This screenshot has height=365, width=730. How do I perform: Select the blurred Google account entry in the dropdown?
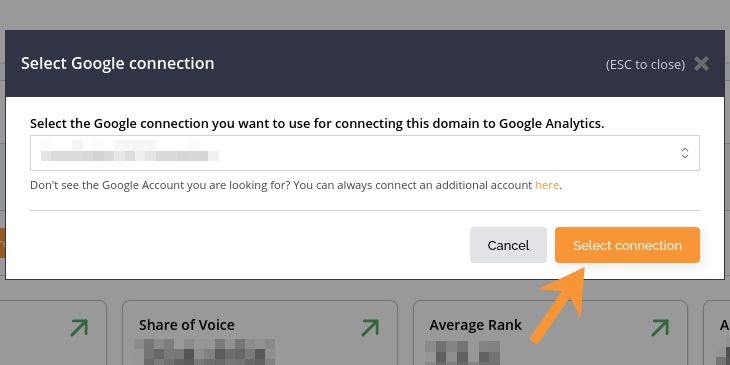(x=129, y=150)
